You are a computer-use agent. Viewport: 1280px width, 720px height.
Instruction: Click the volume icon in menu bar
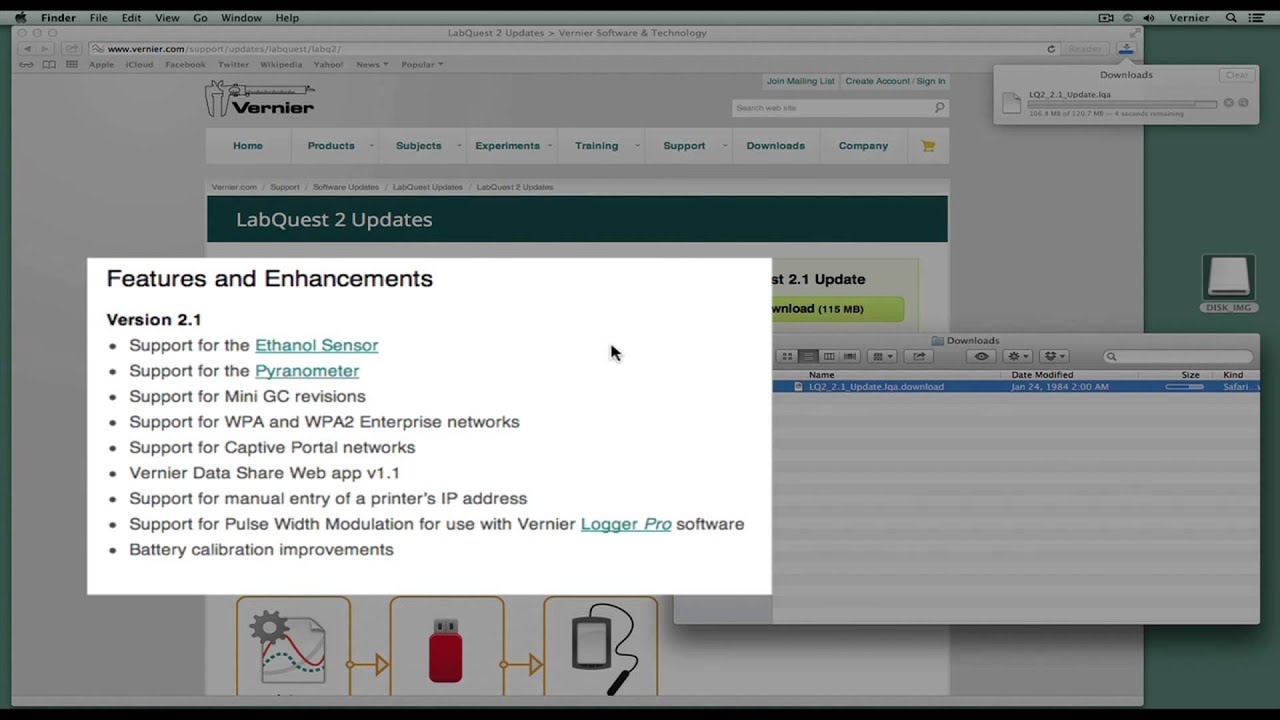click(x=1148, y=17)
